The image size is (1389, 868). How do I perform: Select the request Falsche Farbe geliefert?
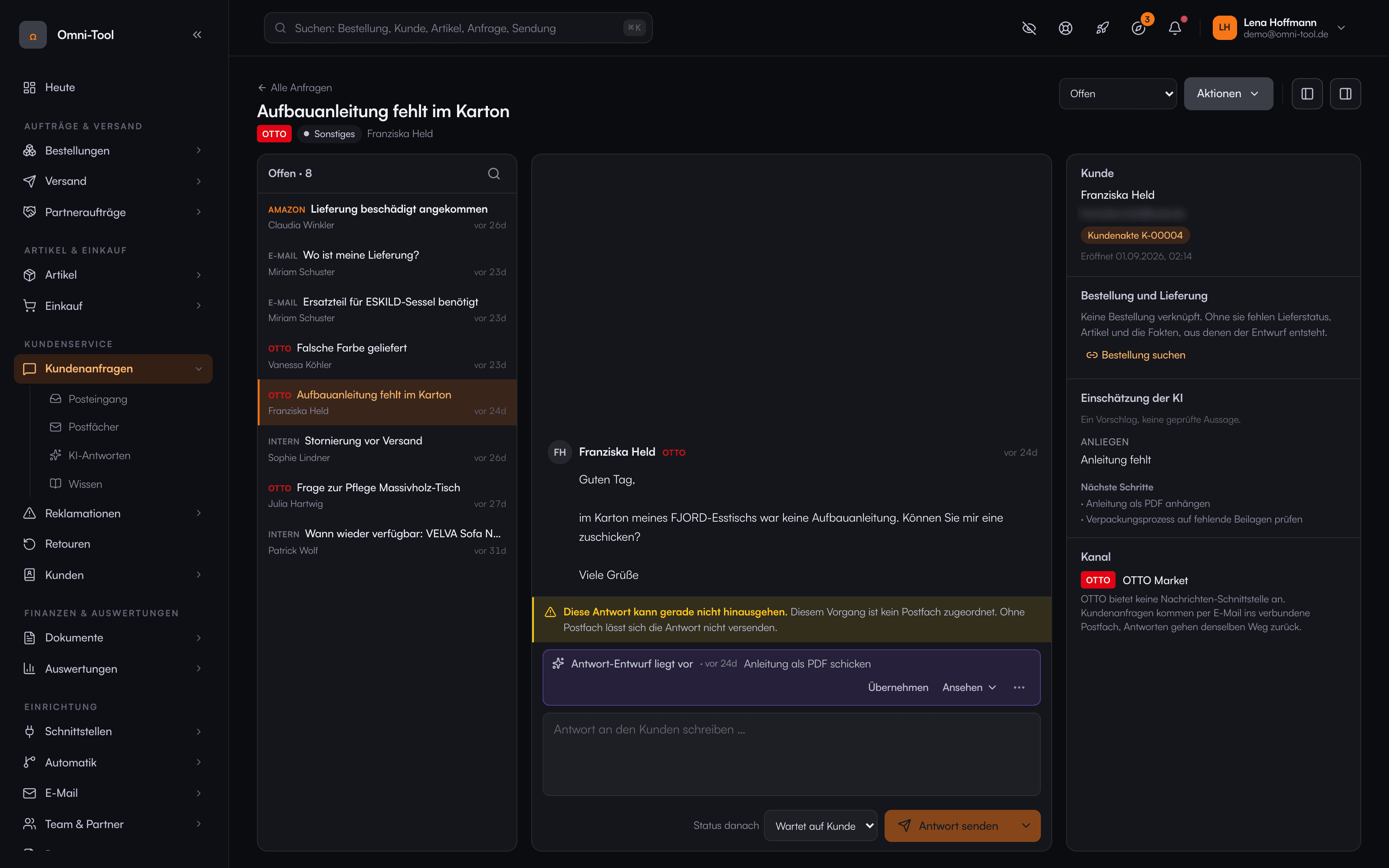coord(387,356)
